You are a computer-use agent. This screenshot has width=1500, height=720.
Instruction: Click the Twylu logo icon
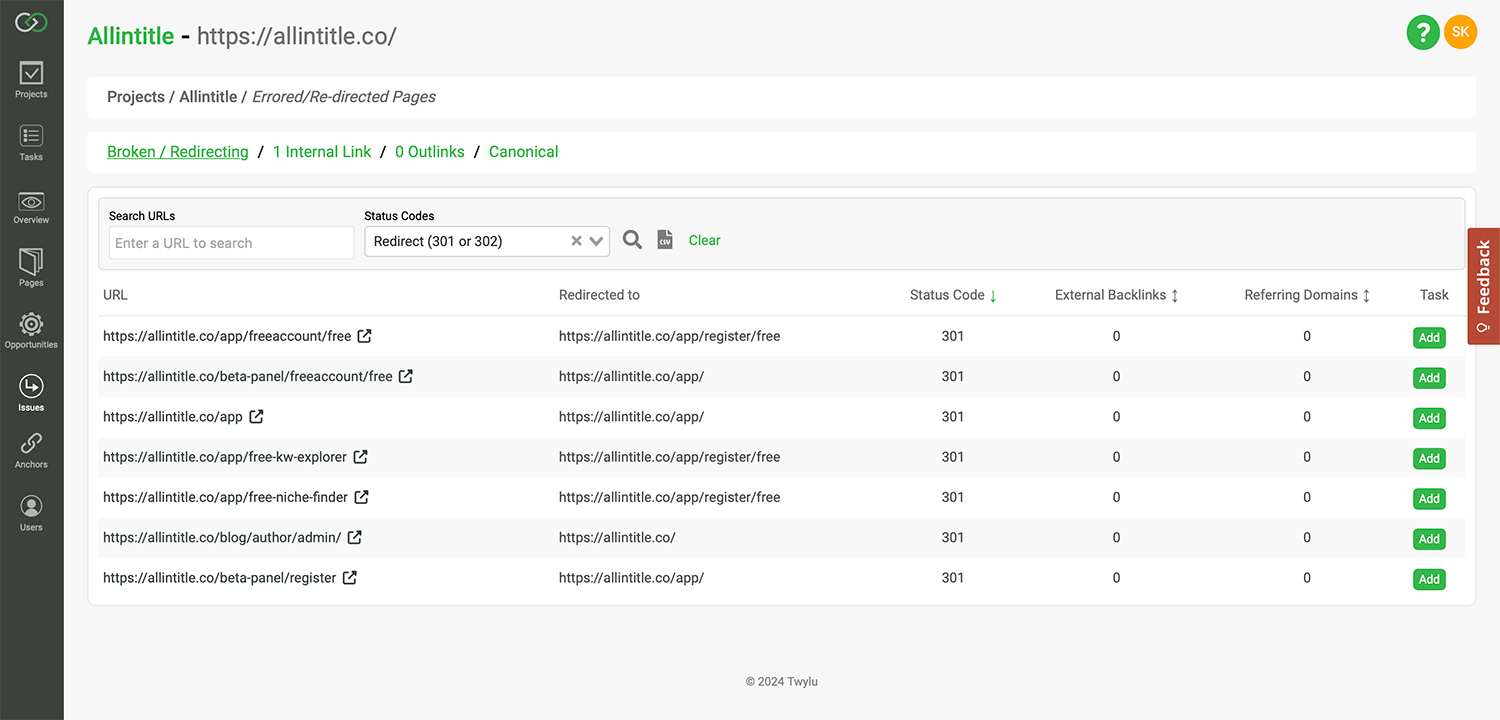[31, 22]
